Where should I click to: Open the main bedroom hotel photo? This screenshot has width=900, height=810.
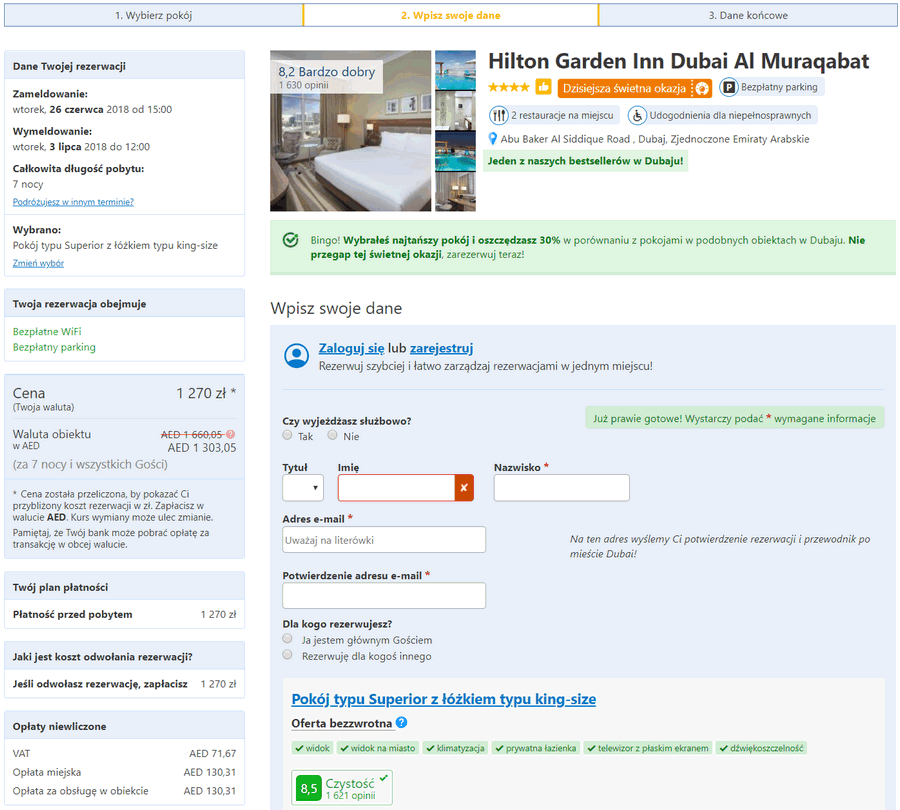(350, 131)
